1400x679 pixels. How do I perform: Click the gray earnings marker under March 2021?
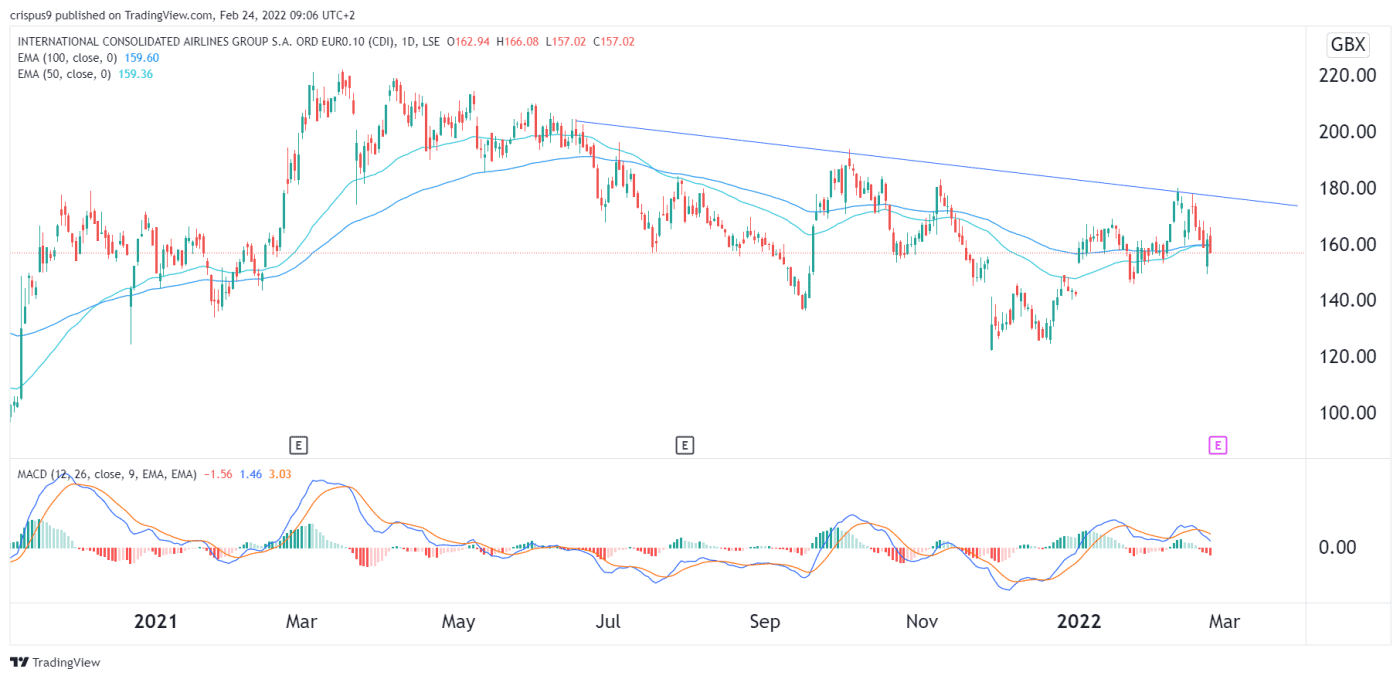297,444
